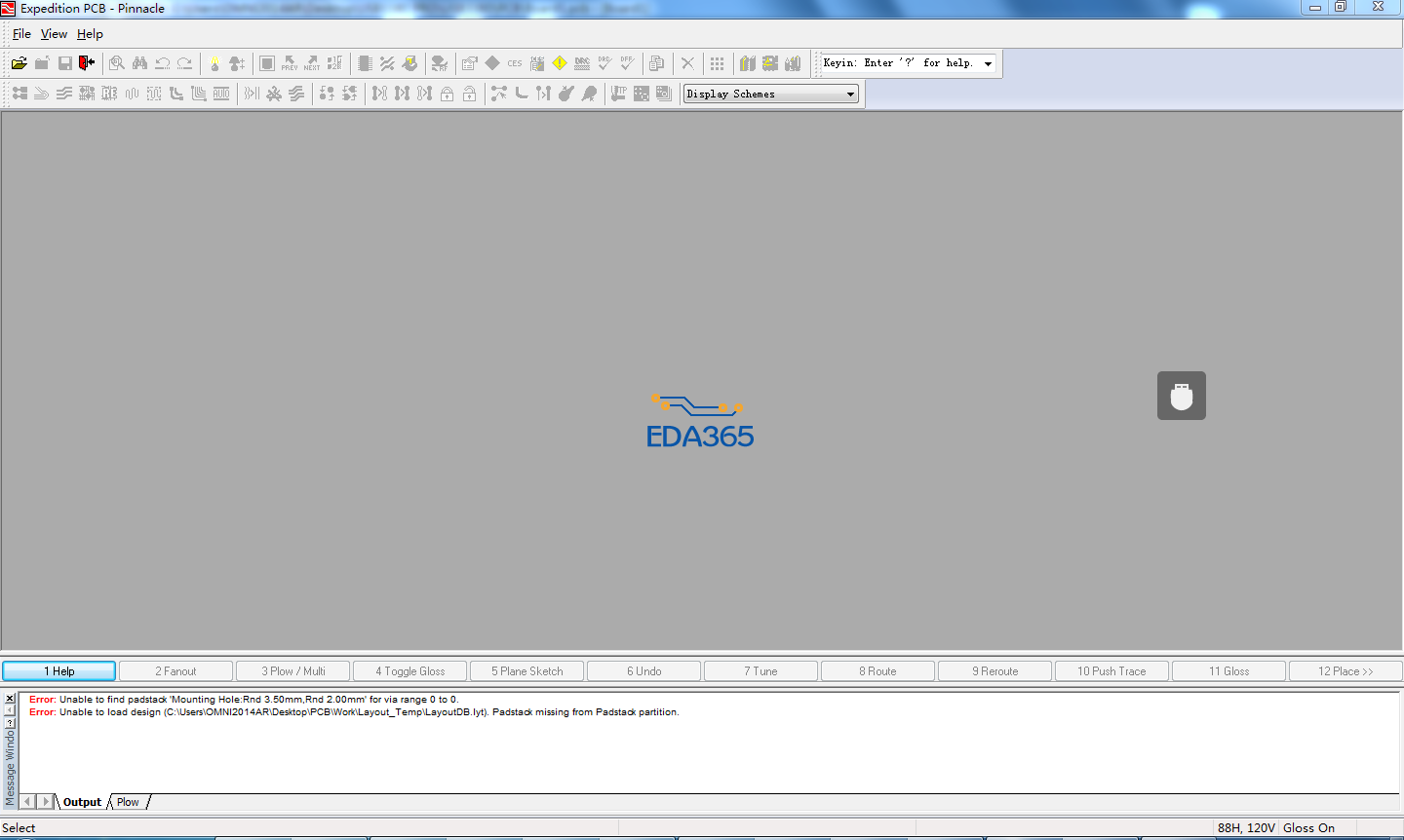The image size is (1404, 840).
Task: Click the first book library icon
Action: [x=748, y=63]
